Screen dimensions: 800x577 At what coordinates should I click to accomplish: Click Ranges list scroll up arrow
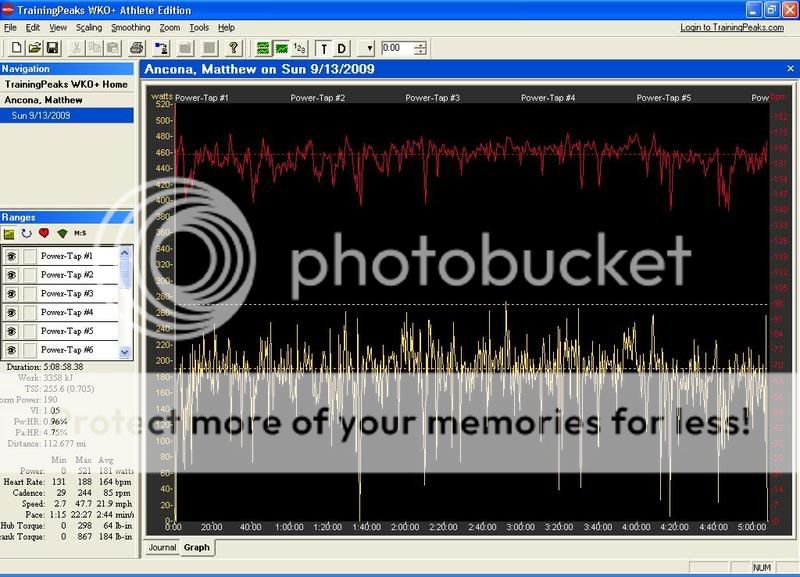[125, 253]
